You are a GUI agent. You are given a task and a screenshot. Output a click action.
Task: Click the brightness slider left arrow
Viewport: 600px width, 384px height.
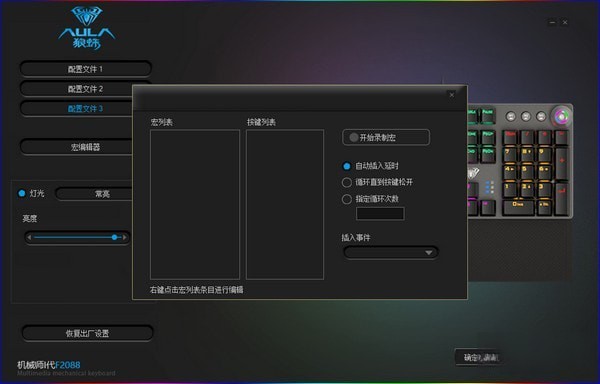pyautogui.click(x=29, y=238)
